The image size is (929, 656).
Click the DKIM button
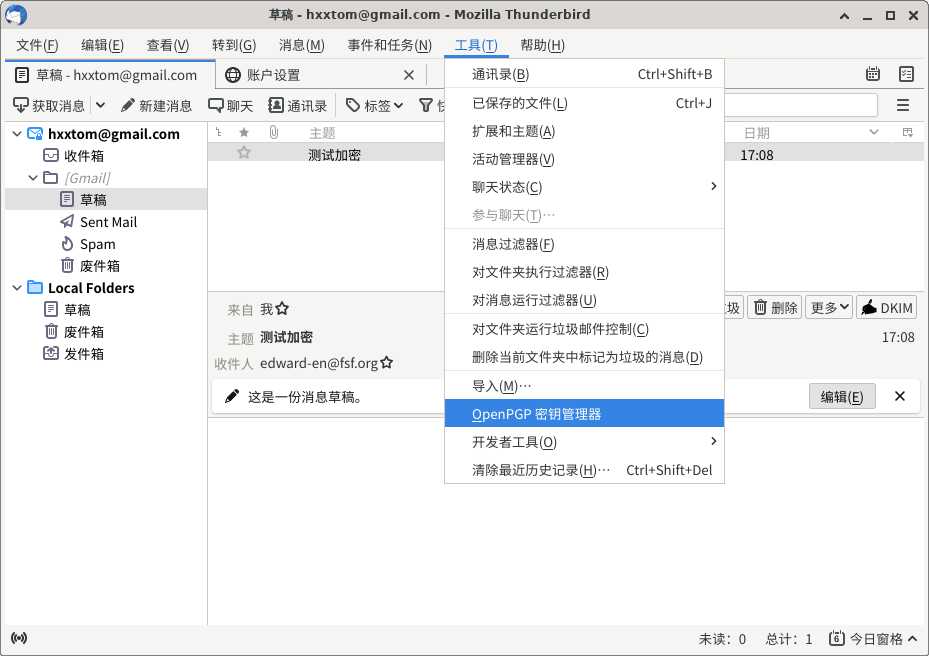[886, 308]
